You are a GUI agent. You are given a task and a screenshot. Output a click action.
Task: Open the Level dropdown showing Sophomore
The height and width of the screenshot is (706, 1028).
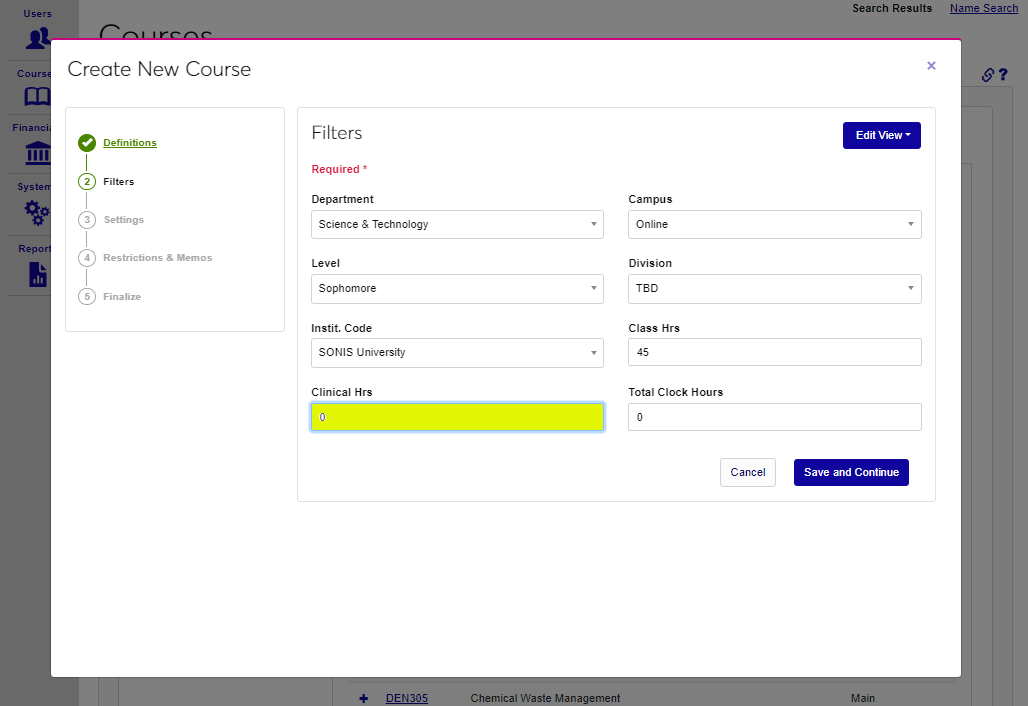pyautogui.click(x=457, y=288)
